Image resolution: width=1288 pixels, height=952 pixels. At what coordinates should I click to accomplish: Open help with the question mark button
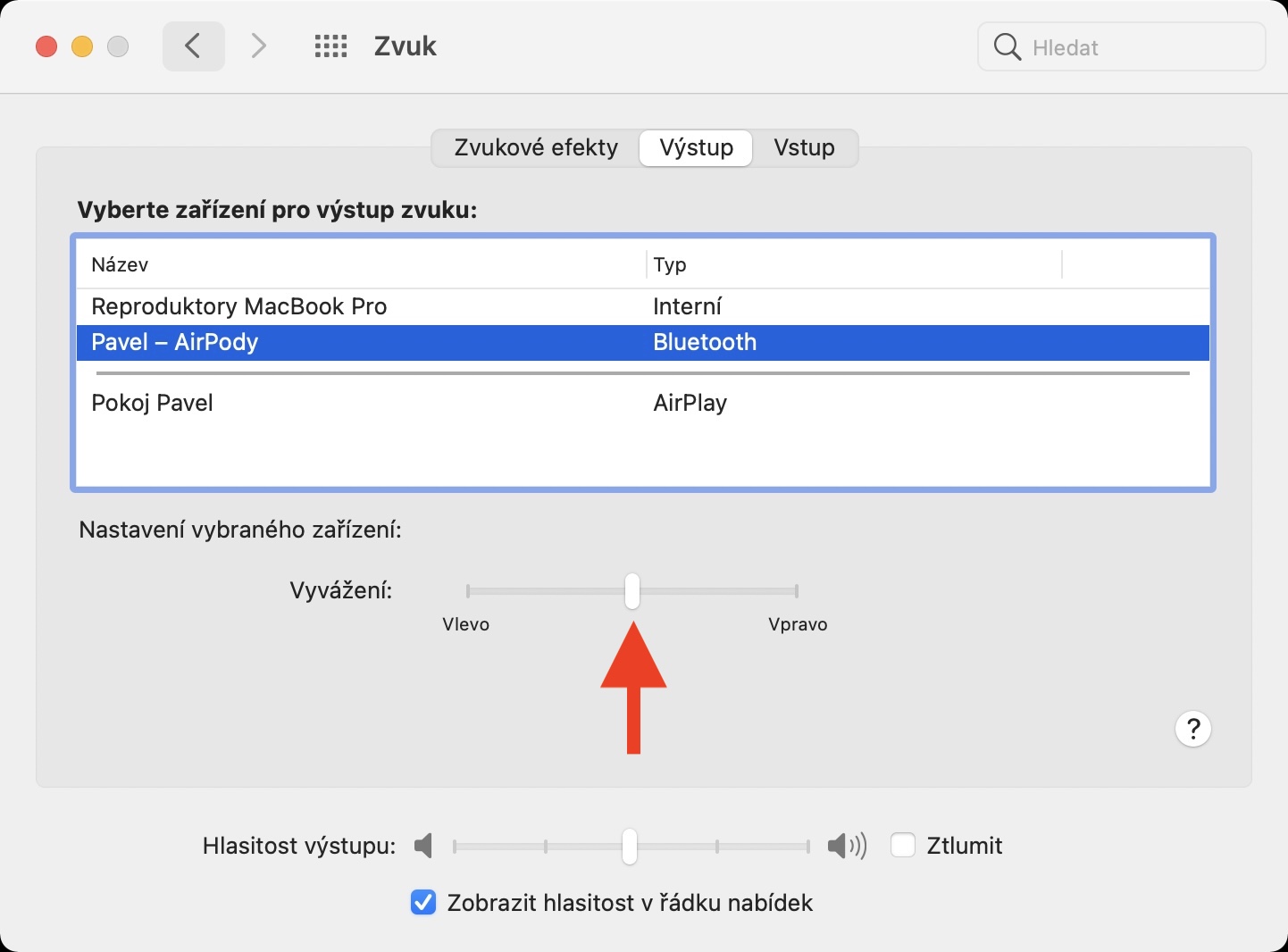(x=1192, y=729)
